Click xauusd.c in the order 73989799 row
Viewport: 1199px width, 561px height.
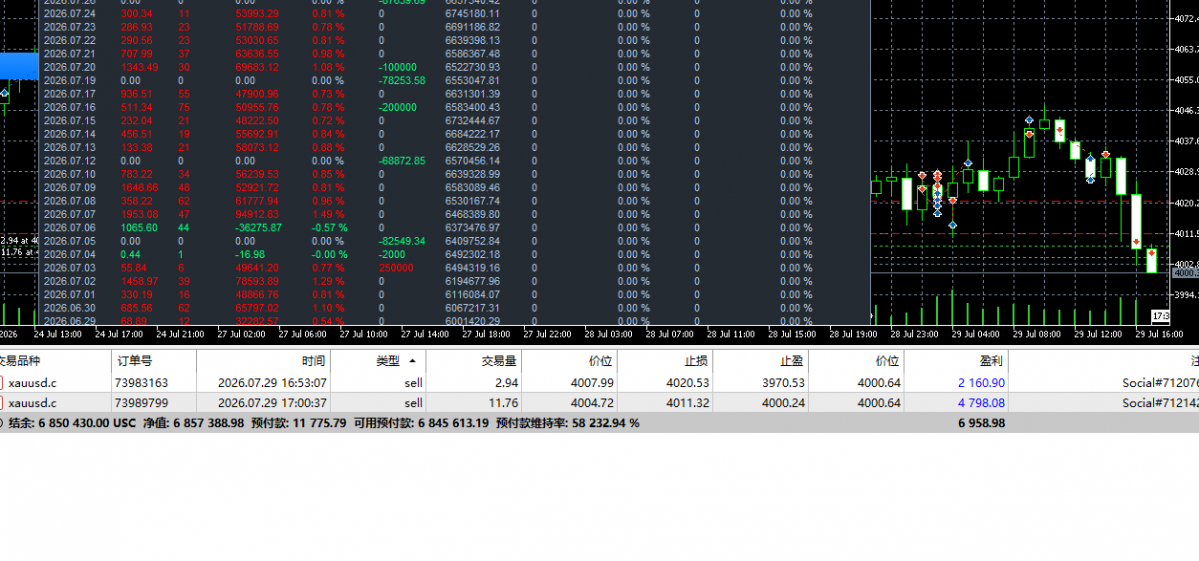32,403
